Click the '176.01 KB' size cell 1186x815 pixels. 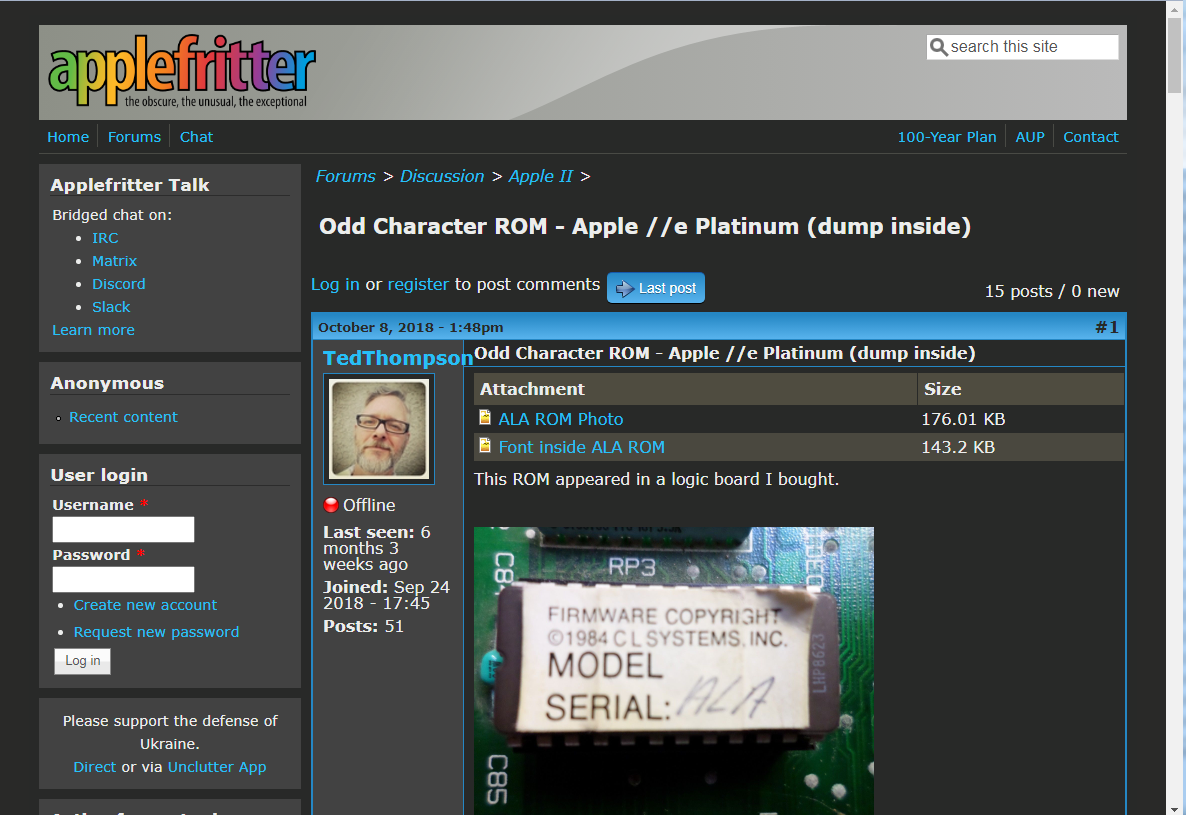(x=963, y=419)
